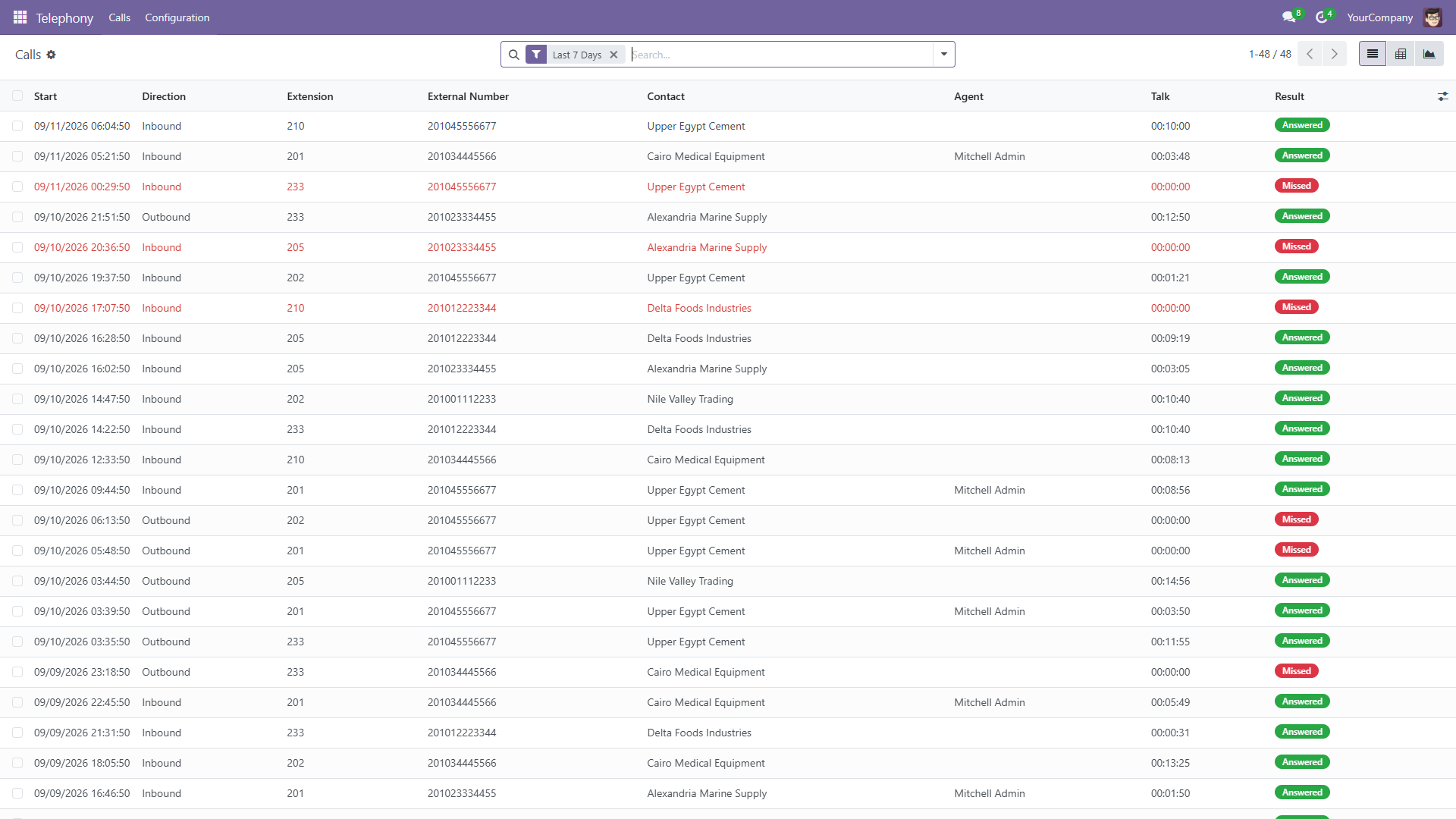Viewport: 1456px width, 819px height.
Task: Open the Configuration menu
Action: (x=177, y=17)
